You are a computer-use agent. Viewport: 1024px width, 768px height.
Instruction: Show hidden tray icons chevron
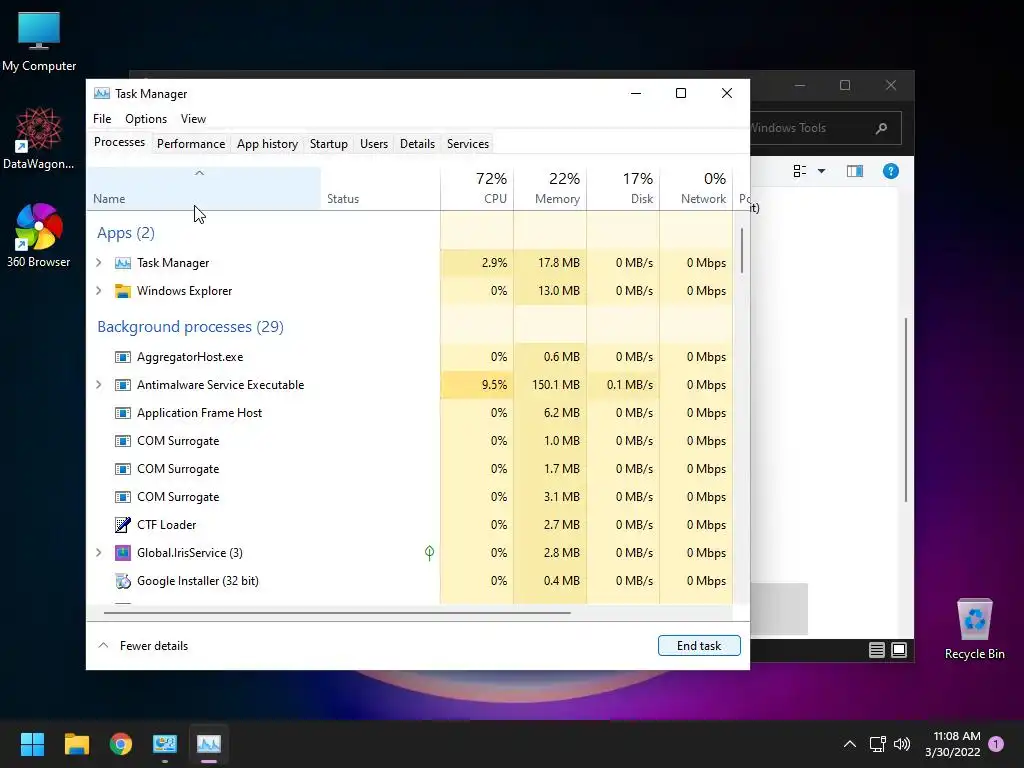(x=850, y=743)
